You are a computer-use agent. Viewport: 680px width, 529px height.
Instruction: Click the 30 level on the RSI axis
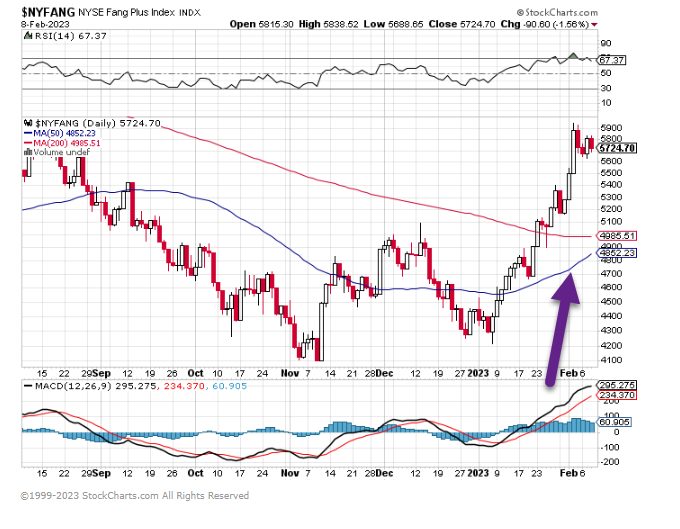click(x=606, y=88)
